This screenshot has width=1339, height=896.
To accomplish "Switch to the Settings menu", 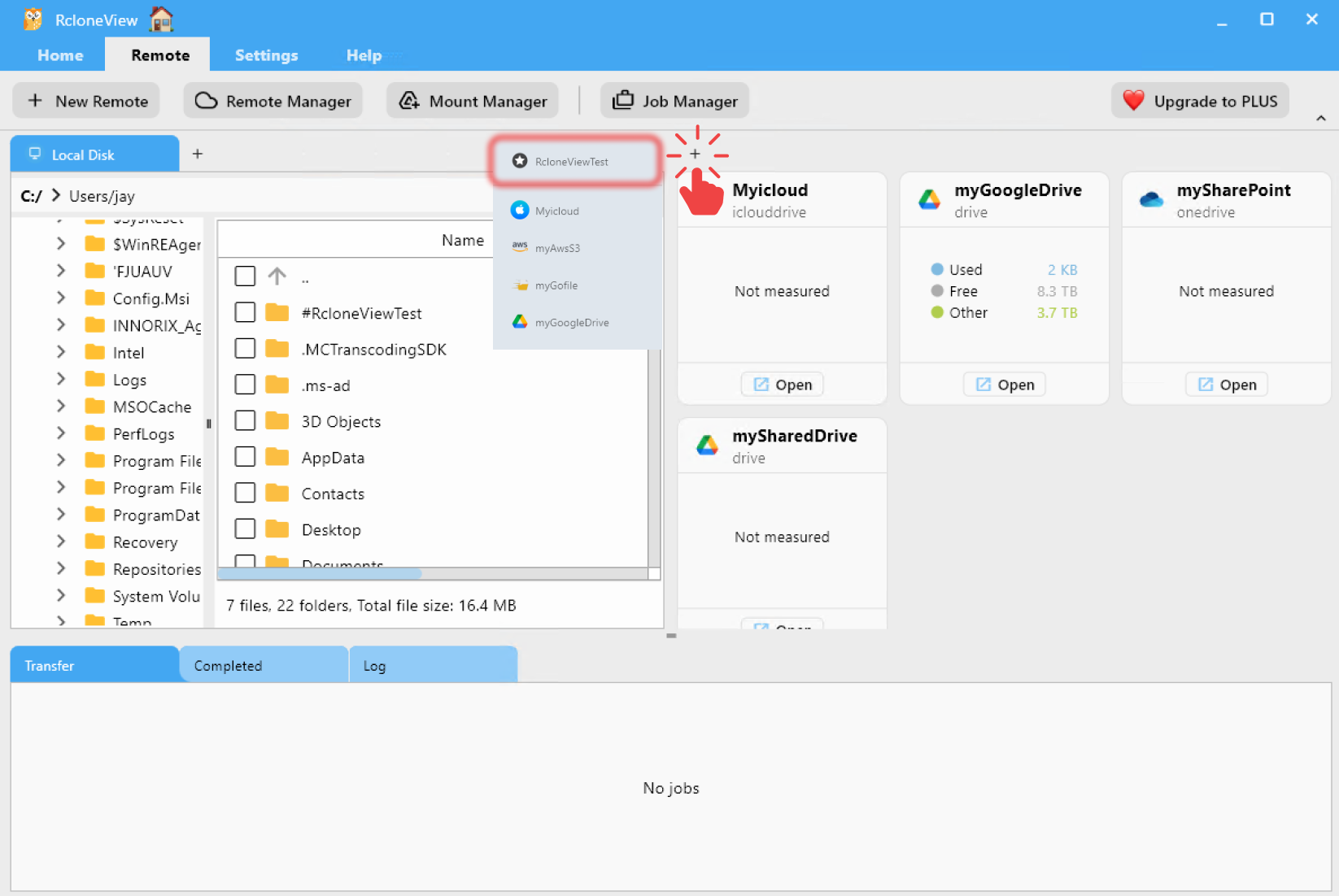I will tap(266, 54).
